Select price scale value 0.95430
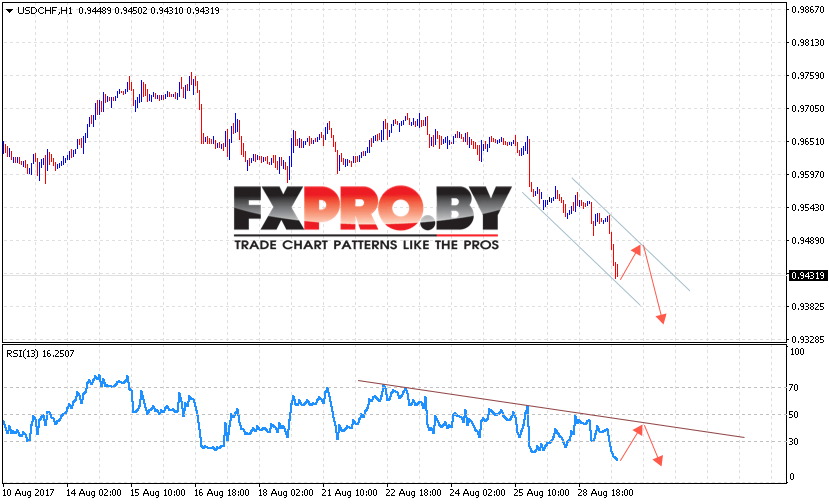The height and width of the screenshot is (504, 829). coord(808,207)
